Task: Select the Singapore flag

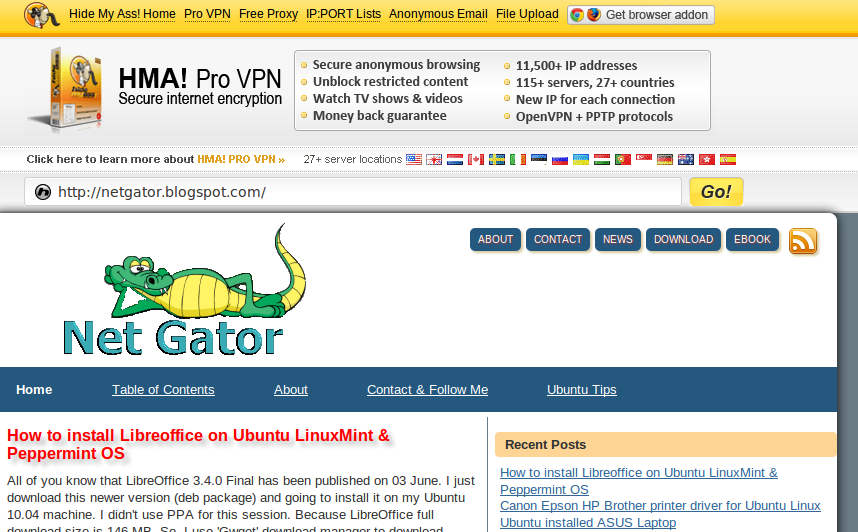Action: (644, 159)
